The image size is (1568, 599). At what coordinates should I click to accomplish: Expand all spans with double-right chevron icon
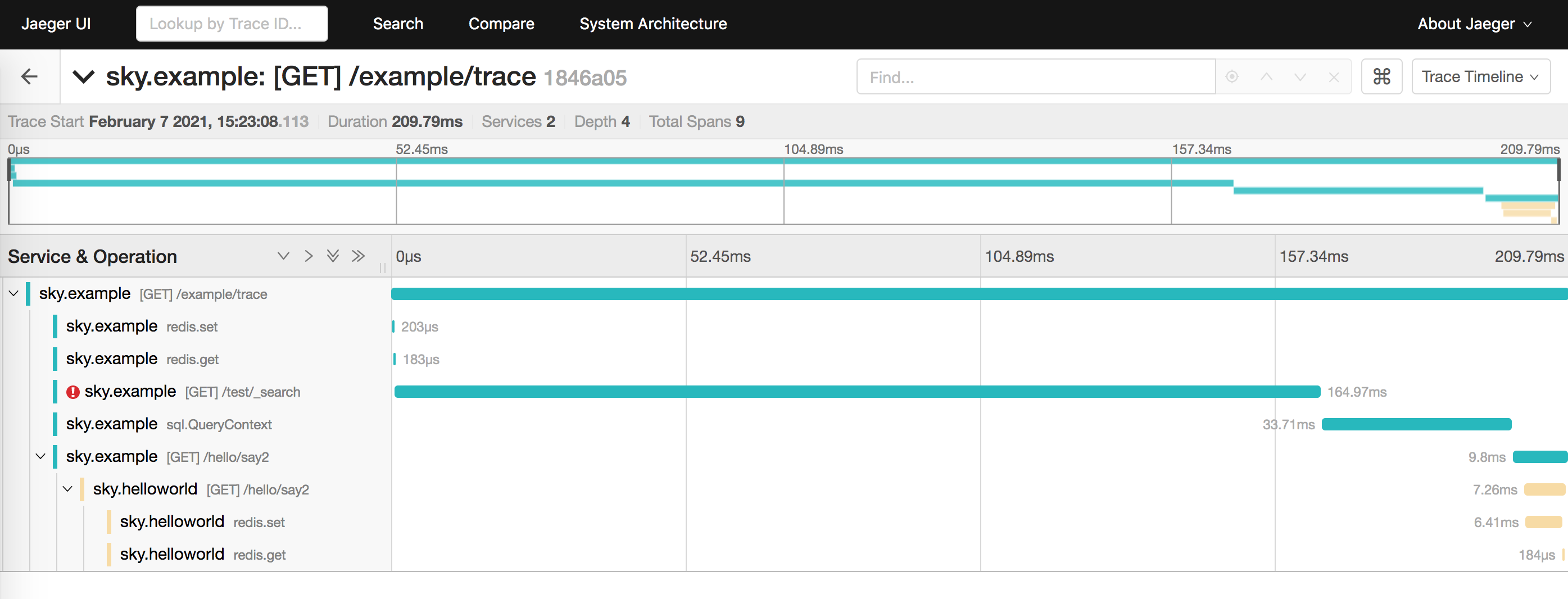coord(358,256)
